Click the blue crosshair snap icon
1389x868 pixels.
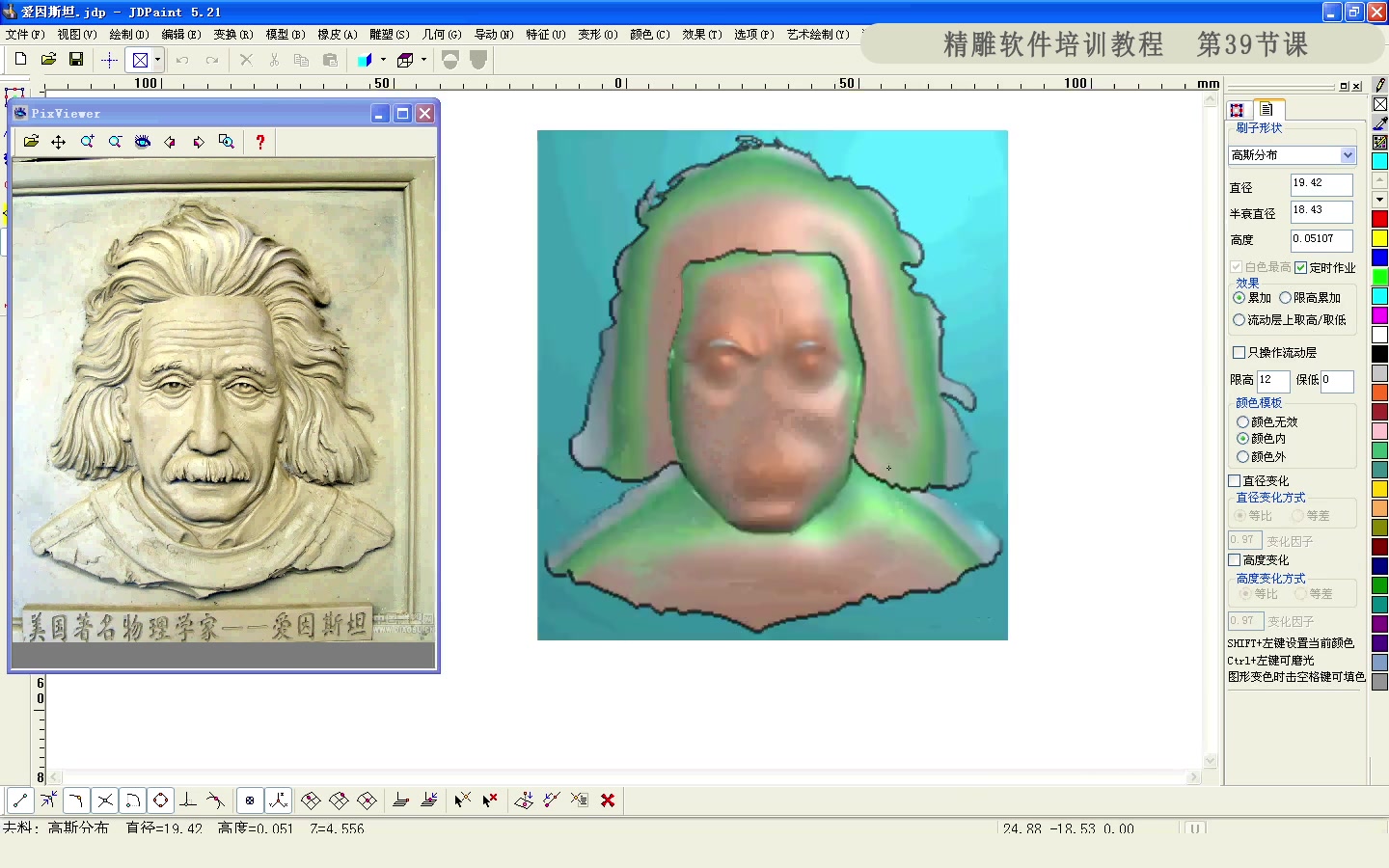tap(109, 60)
